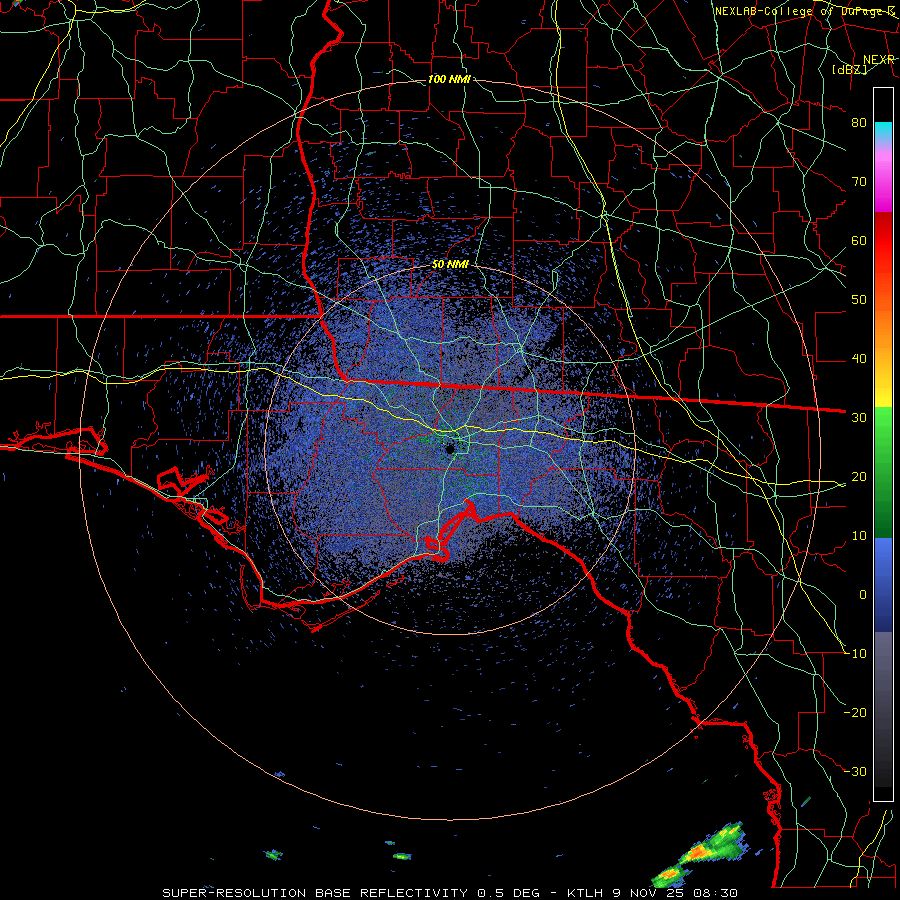Select the 60 value on the dBZ scale
The image size is (900, 900).
[x=859, y=241]
